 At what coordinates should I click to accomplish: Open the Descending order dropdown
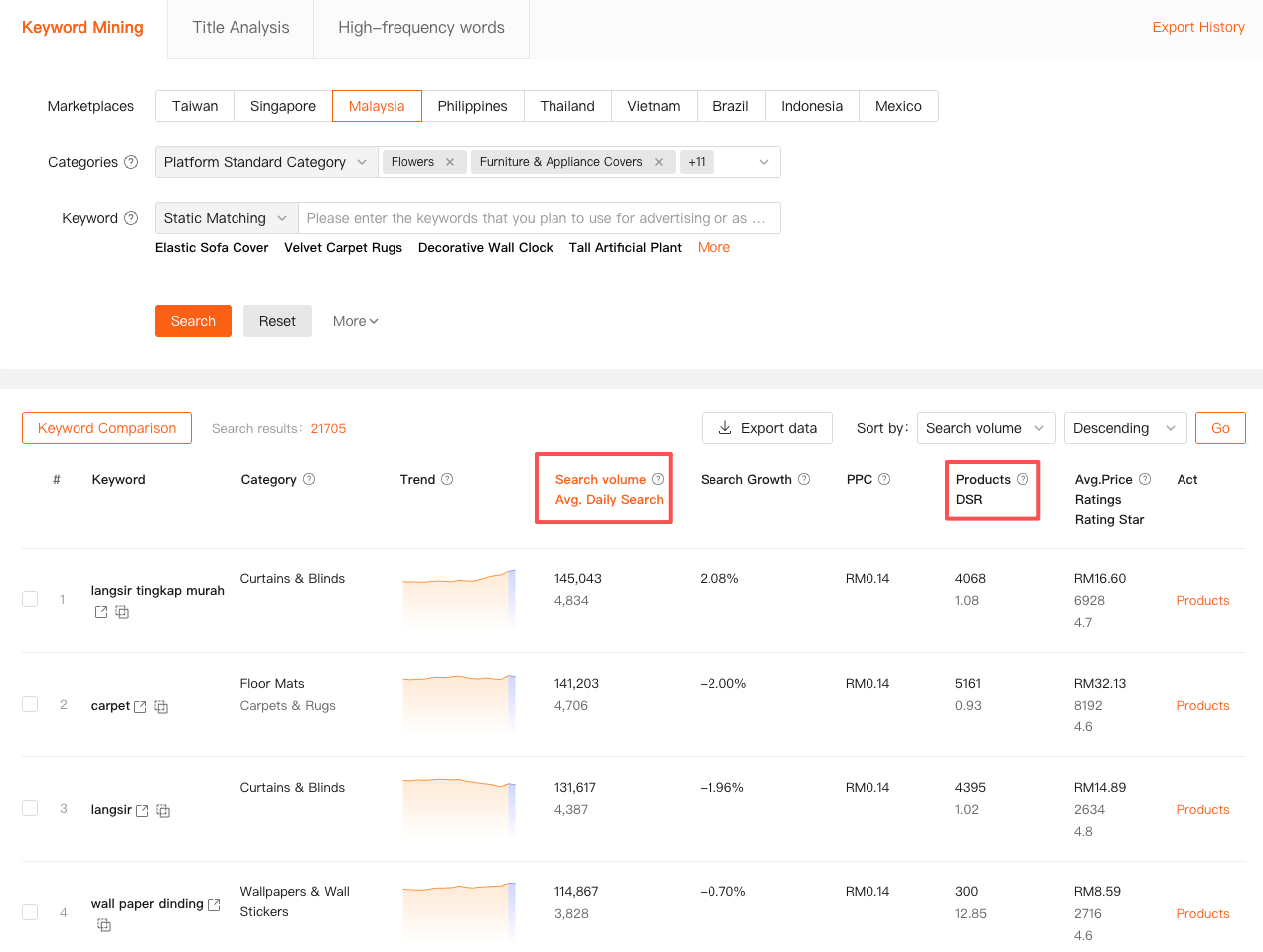(x=1125, y=428)
